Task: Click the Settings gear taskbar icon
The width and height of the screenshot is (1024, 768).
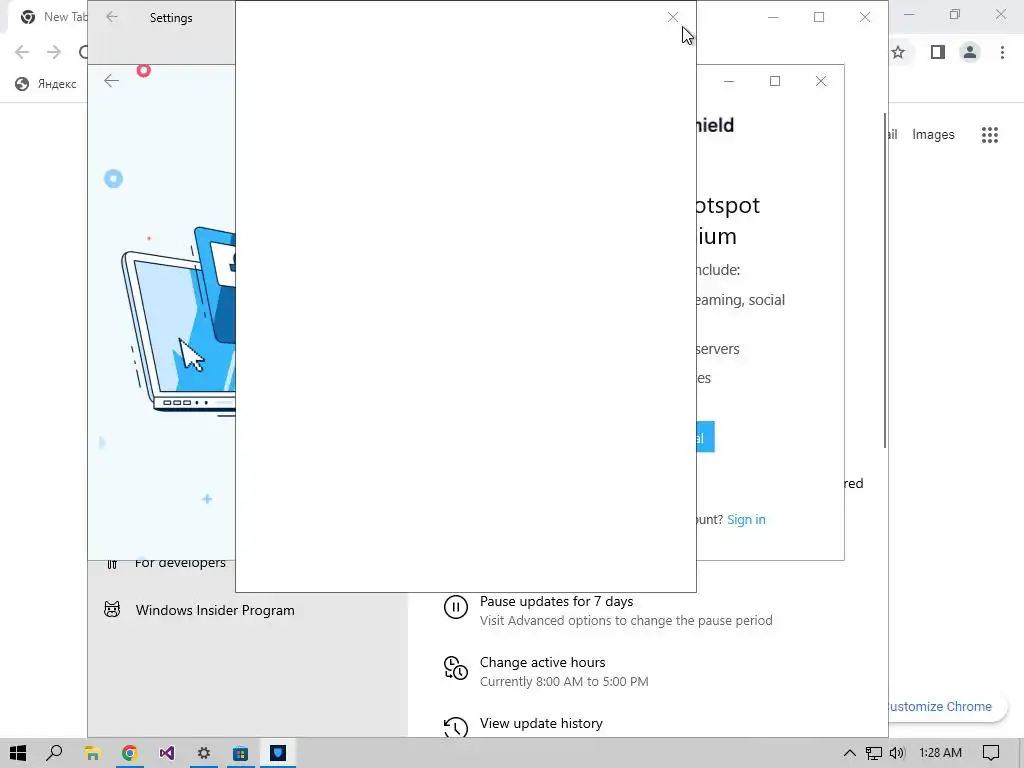Action: (x=204, y=753)
